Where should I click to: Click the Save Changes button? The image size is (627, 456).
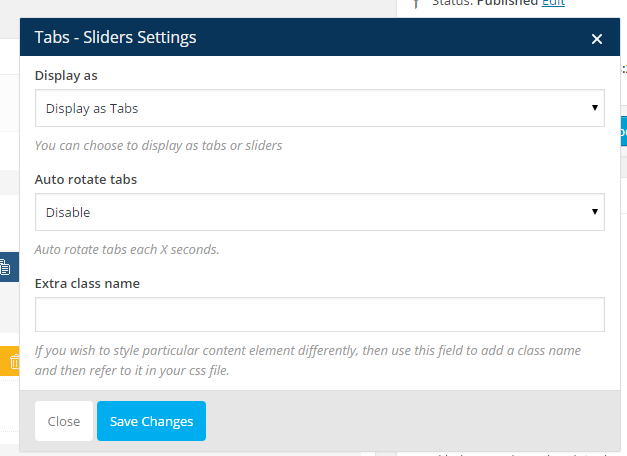151,421
